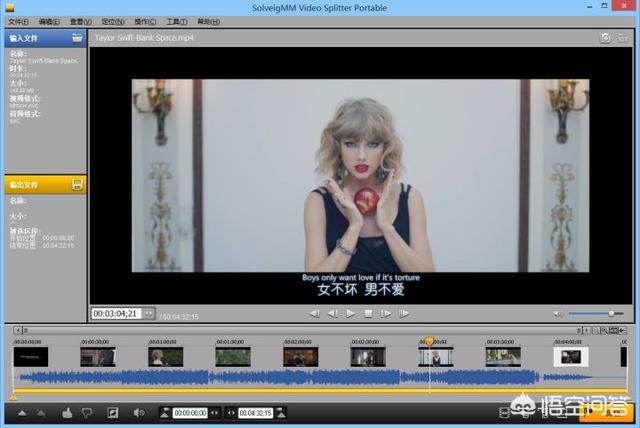640x428 pixels.
Task: Take a snapshot with the camera icon
Action: point(605,38)
